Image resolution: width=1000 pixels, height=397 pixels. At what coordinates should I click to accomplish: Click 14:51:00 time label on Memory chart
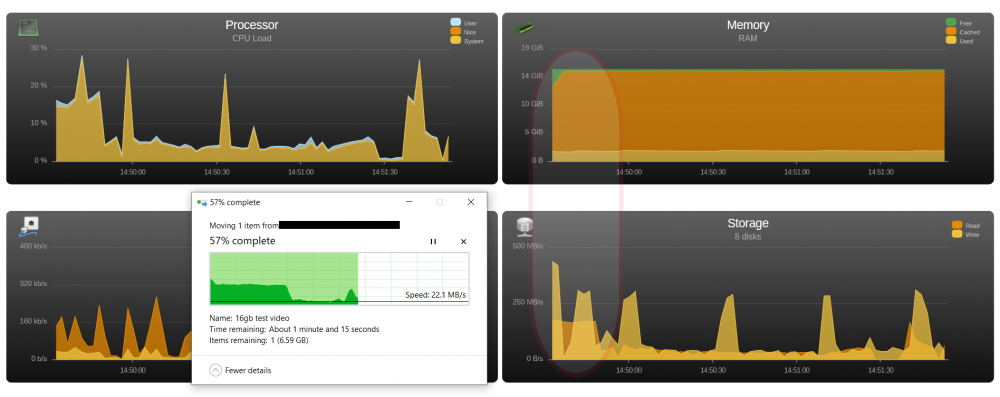pyautogui.click(x=797, y=172)
